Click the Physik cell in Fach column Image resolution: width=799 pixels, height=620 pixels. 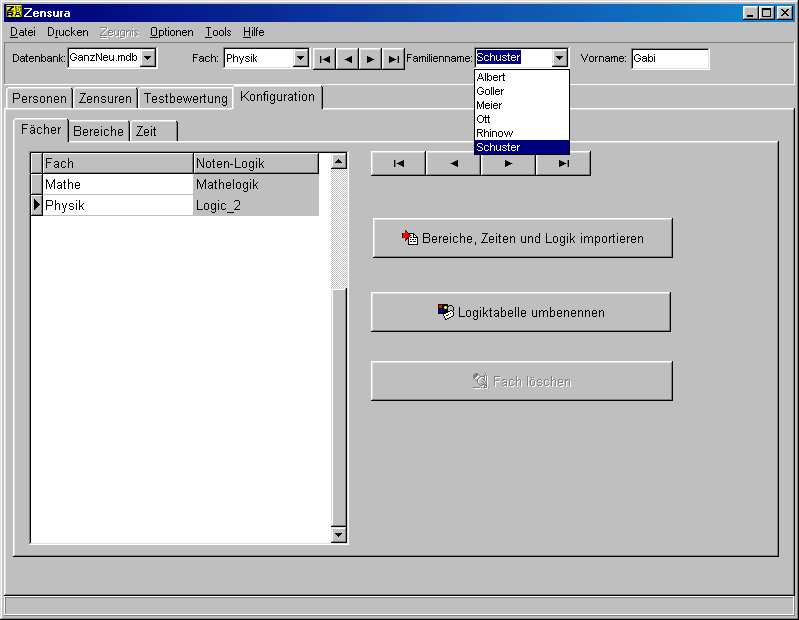click(x=118, y=205)
